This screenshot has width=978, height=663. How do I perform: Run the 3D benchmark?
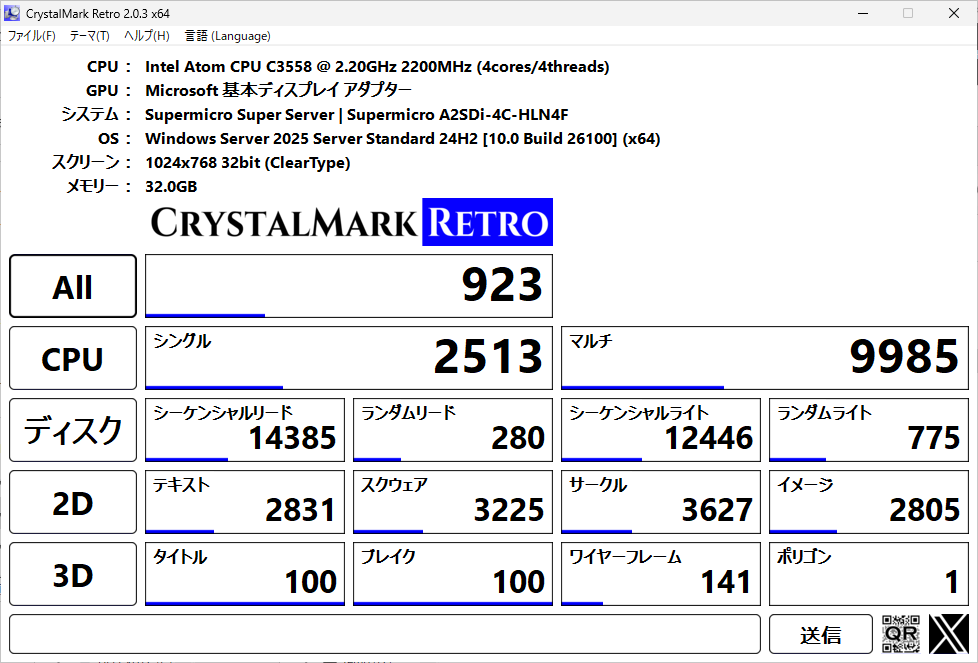click(73, 574)
